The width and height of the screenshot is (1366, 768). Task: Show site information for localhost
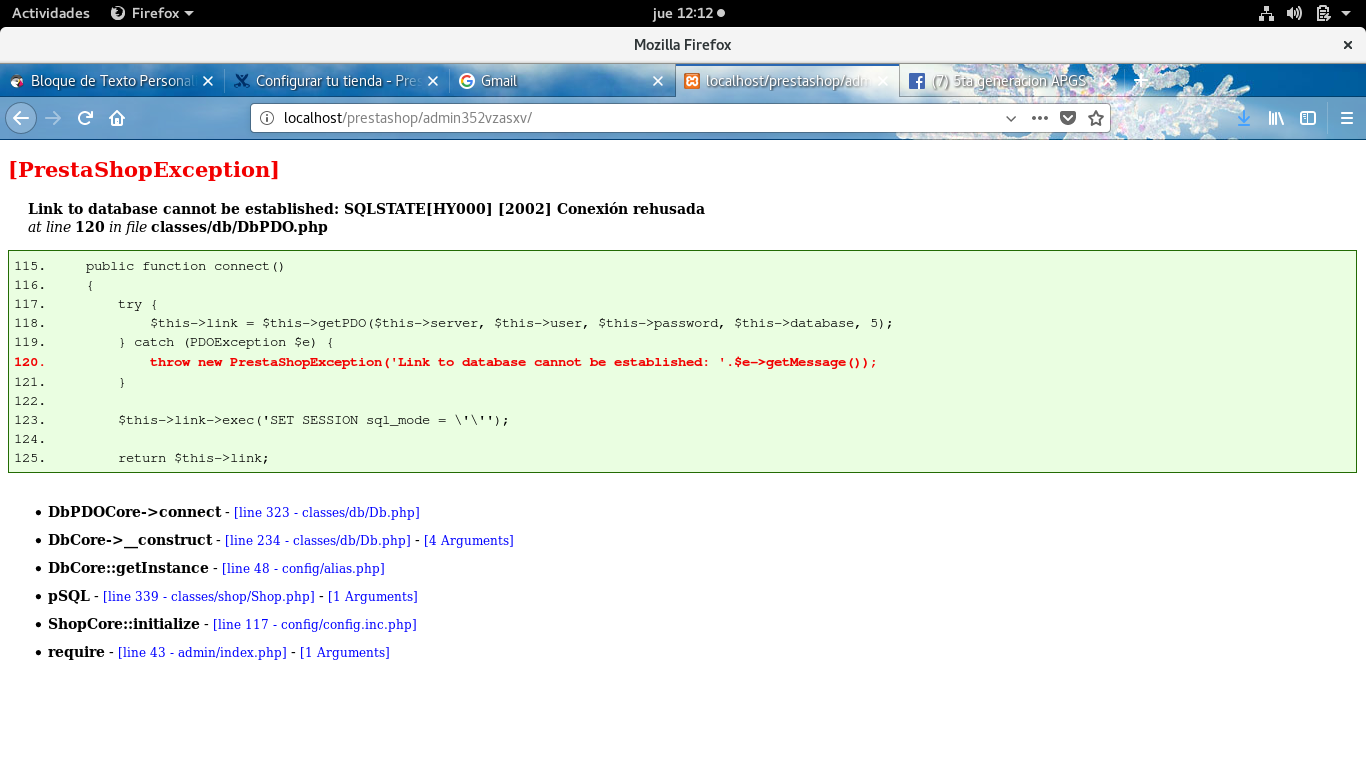267,118
